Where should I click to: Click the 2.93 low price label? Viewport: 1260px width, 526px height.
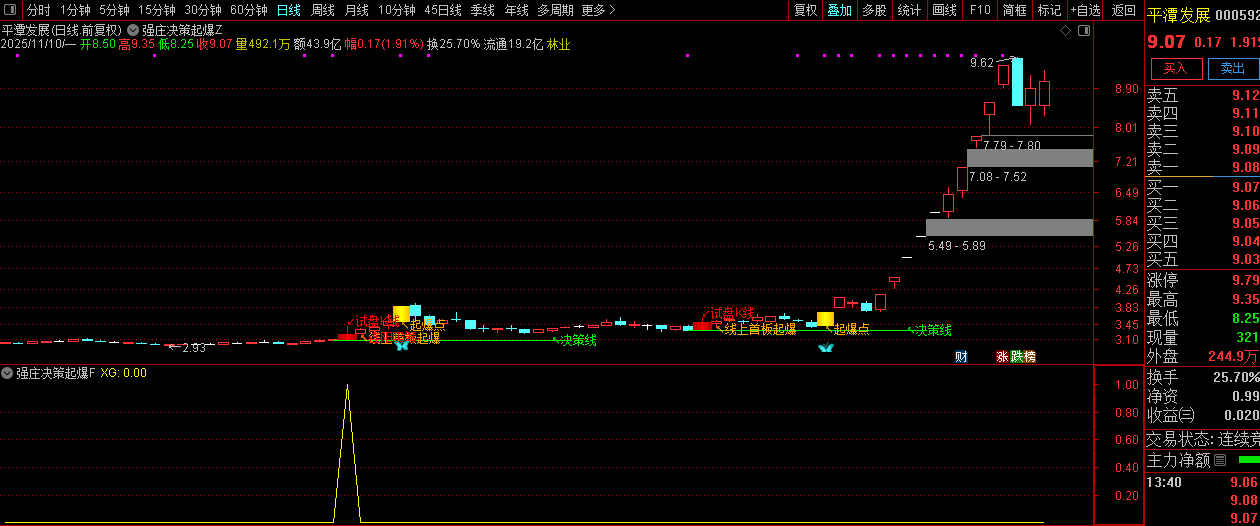(x=194, y=348)
